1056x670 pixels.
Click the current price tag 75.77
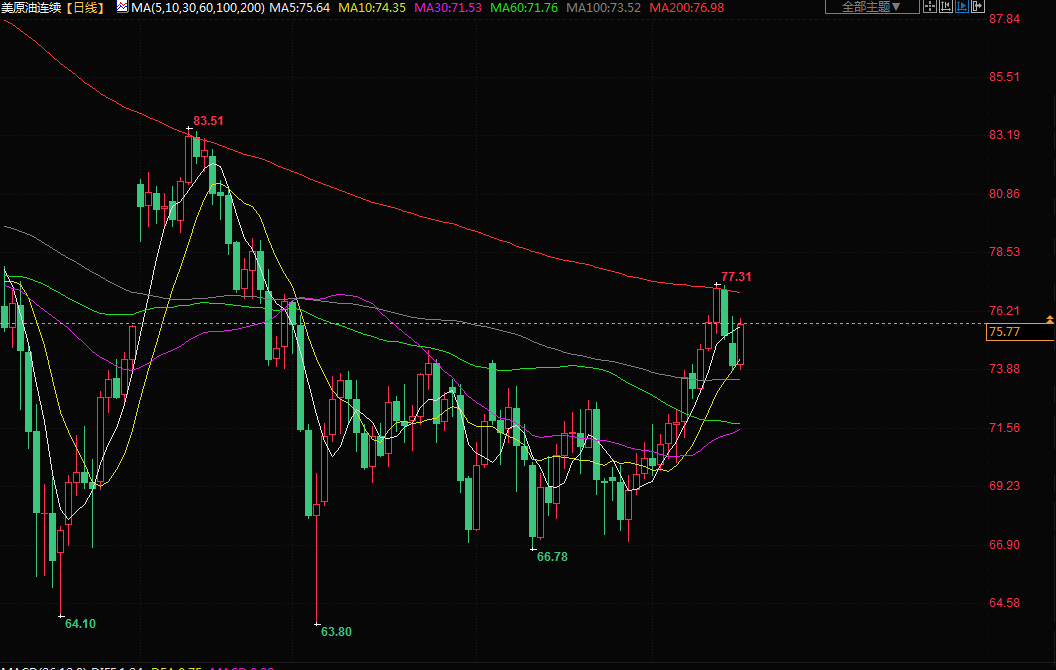click(x=1003, y=332)
